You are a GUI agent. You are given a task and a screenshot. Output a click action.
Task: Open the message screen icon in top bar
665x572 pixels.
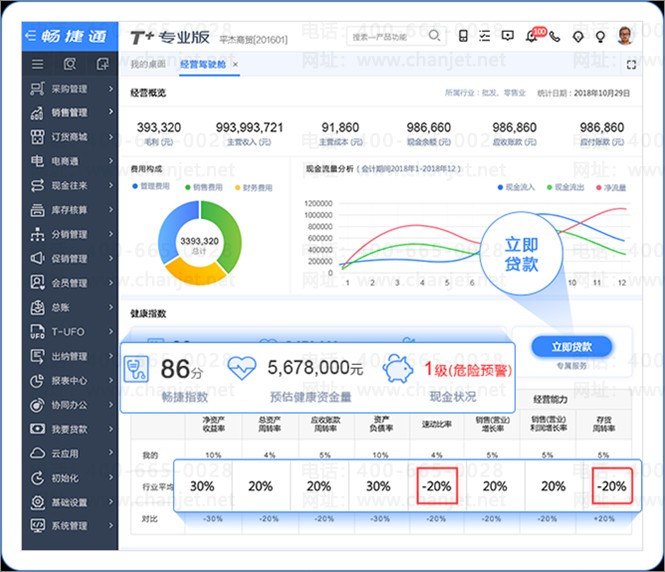pyautogui.click(x=507, y=36)
